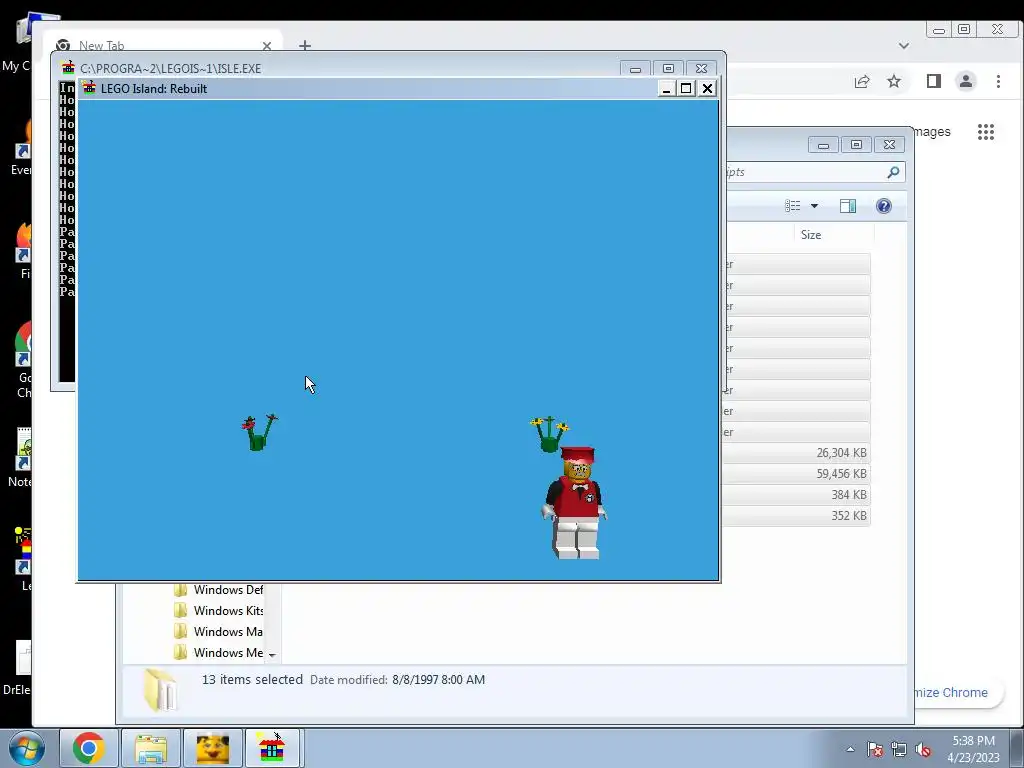Viewport: 1024px width, 768px height.
Task: Click the Windows Start orb
Action: (27, 748)
